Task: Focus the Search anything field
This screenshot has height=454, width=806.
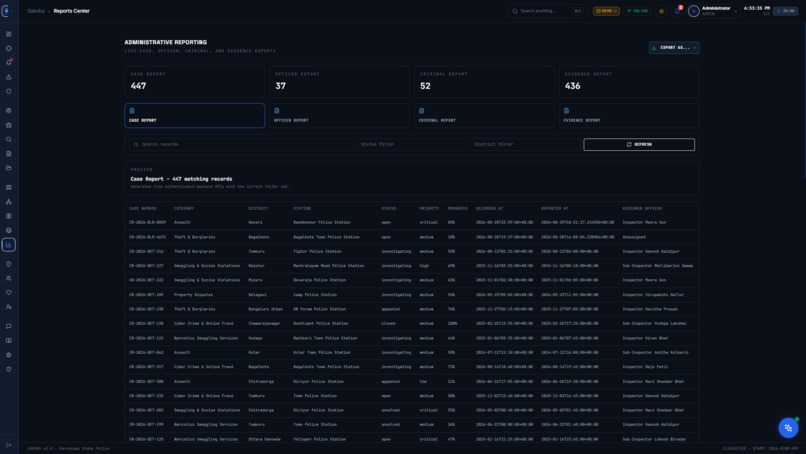Action: [547, 11]
